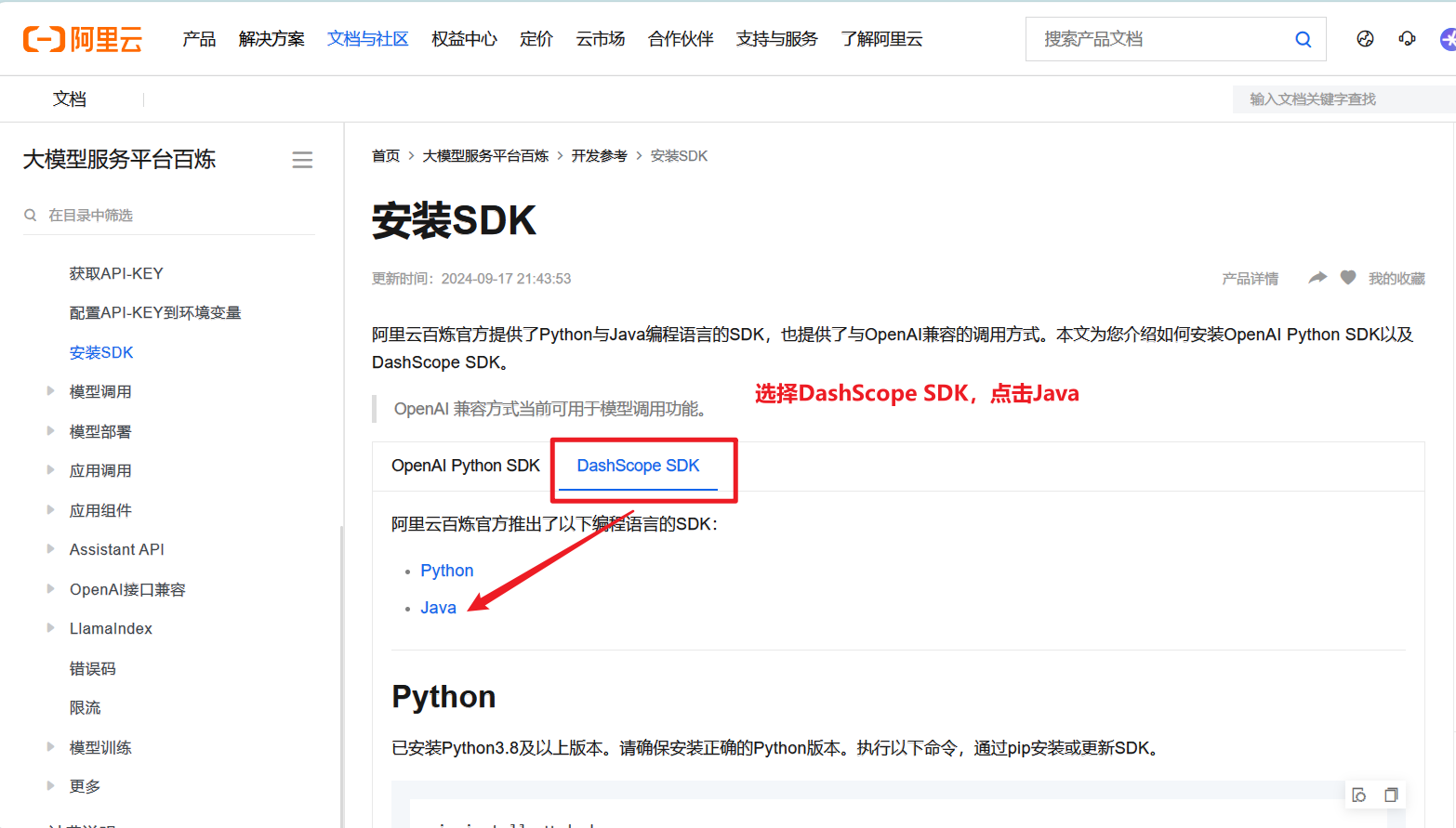Open the 产品 menu
1456x828 pixels.
tap(199, 39)
